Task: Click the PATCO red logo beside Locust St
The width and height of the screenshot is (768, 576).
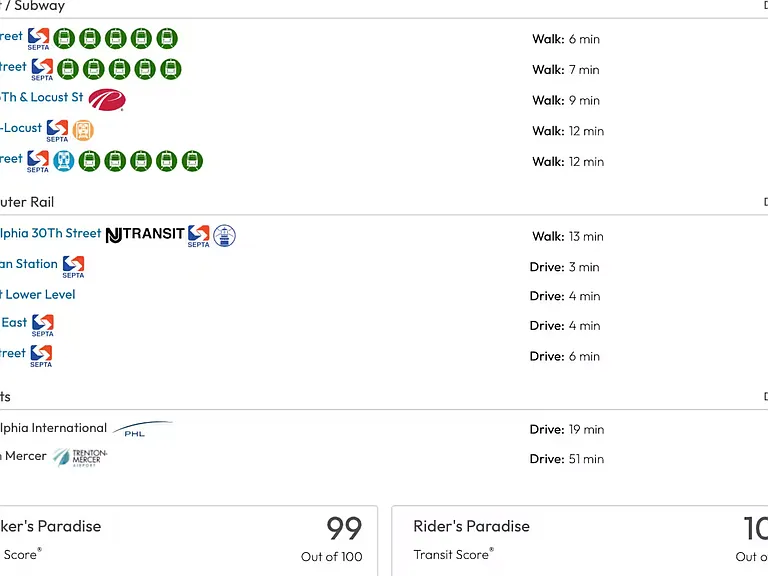Action: (107, 100)
